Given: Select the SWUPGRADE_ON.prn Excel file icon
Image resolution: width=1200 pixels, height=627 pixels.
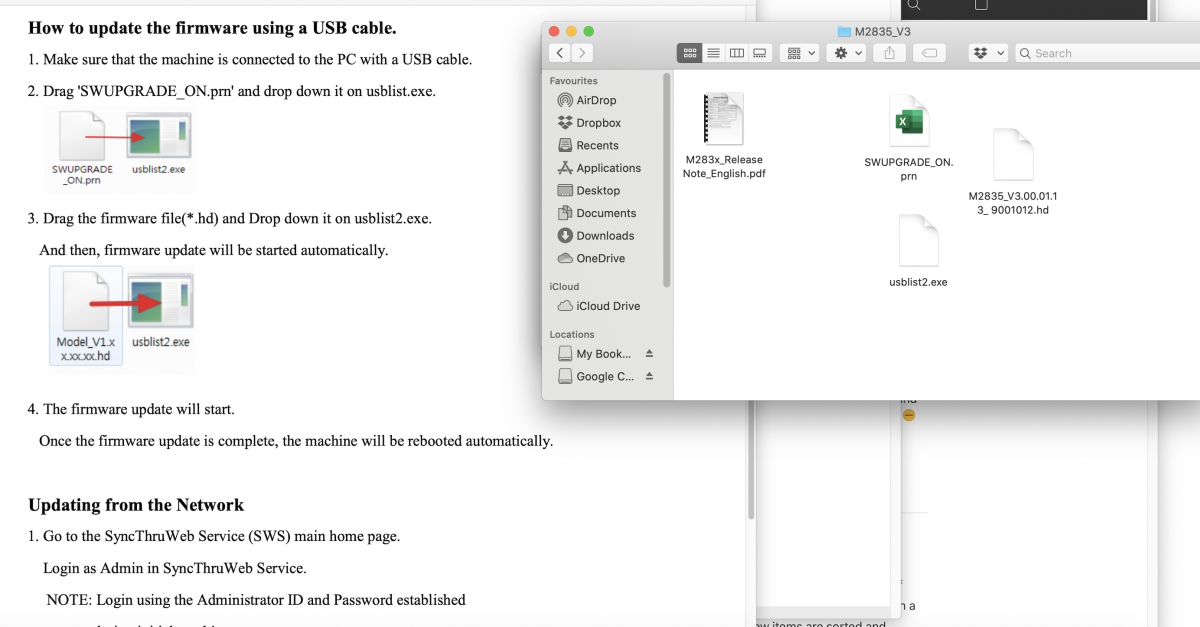Looking at the screenshot, I should coord(909,121).
